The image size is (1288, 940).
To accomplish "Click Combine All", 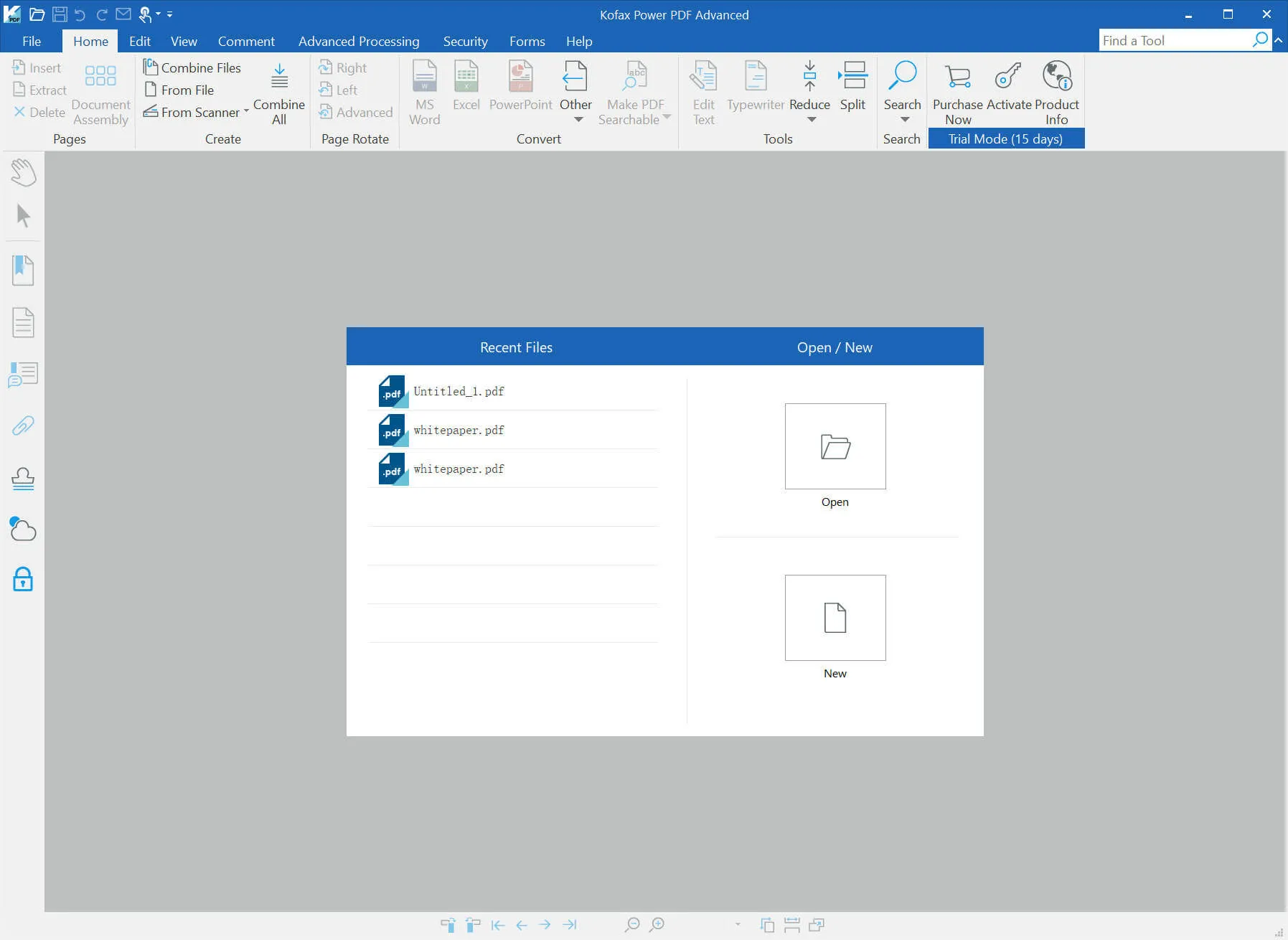I will coord(279,93).
